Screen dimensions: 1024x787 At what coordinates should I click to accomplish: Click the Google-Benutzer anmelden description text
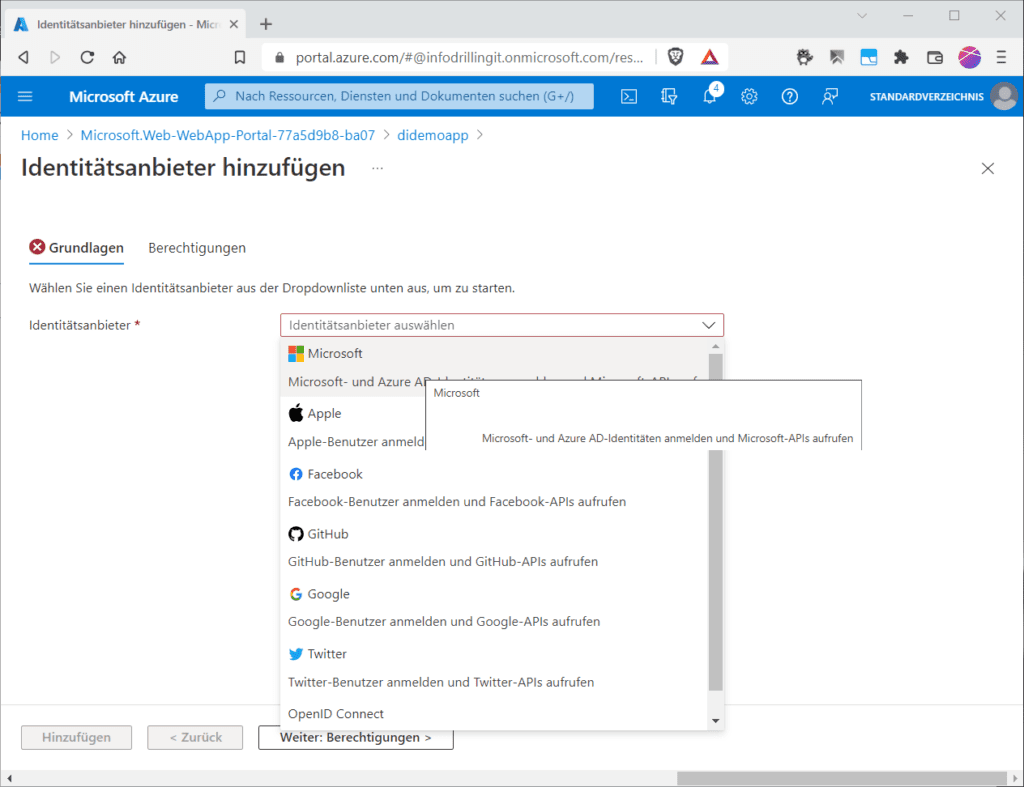[x=444, y=622]
